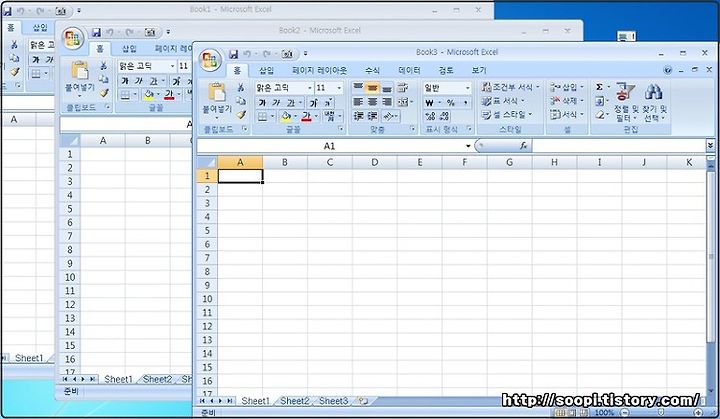The width and height of the screenshot is (720, 419).
Task: Click the zoom slider handle
Action: point(661,413)
